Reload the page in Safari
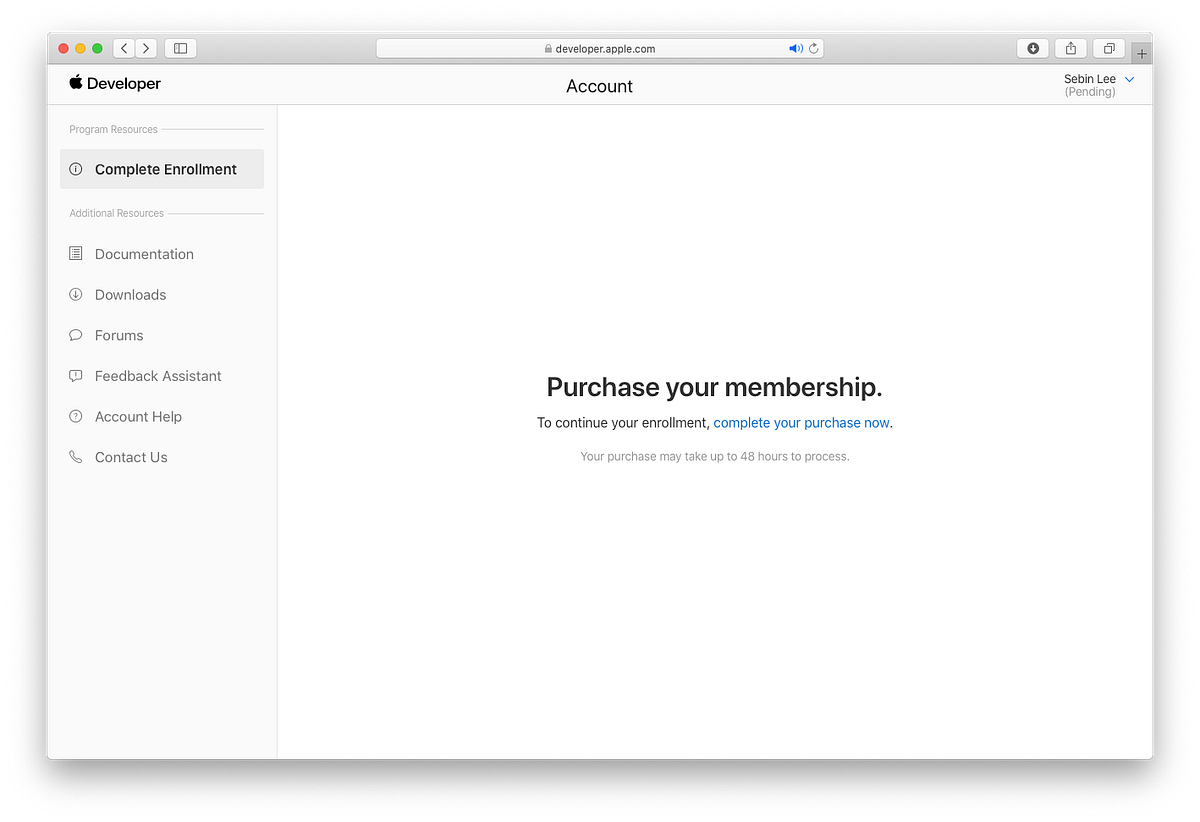Image resolution: width=1200 pixels, height=822 pixels. click(813, 48)
